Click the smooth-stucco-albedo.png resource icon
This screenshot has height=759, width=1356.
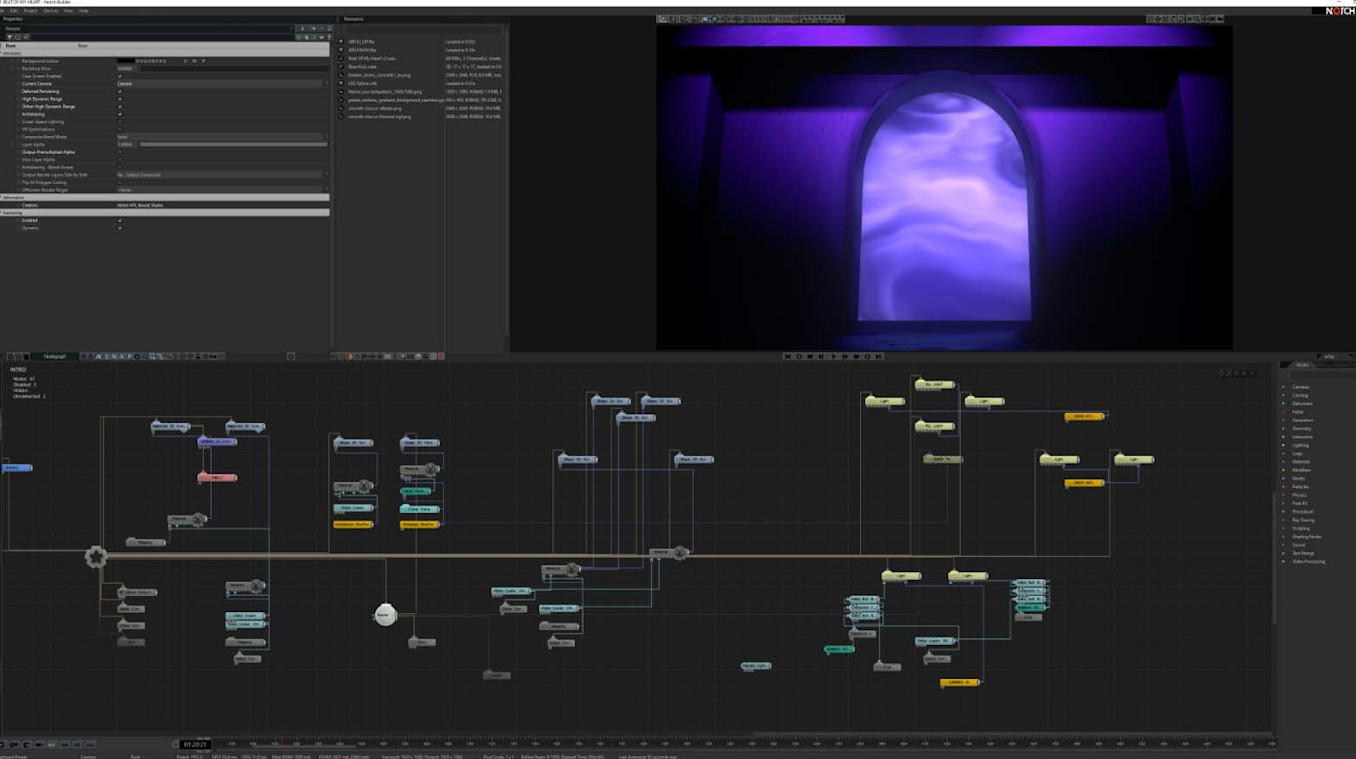coord(341,108)
